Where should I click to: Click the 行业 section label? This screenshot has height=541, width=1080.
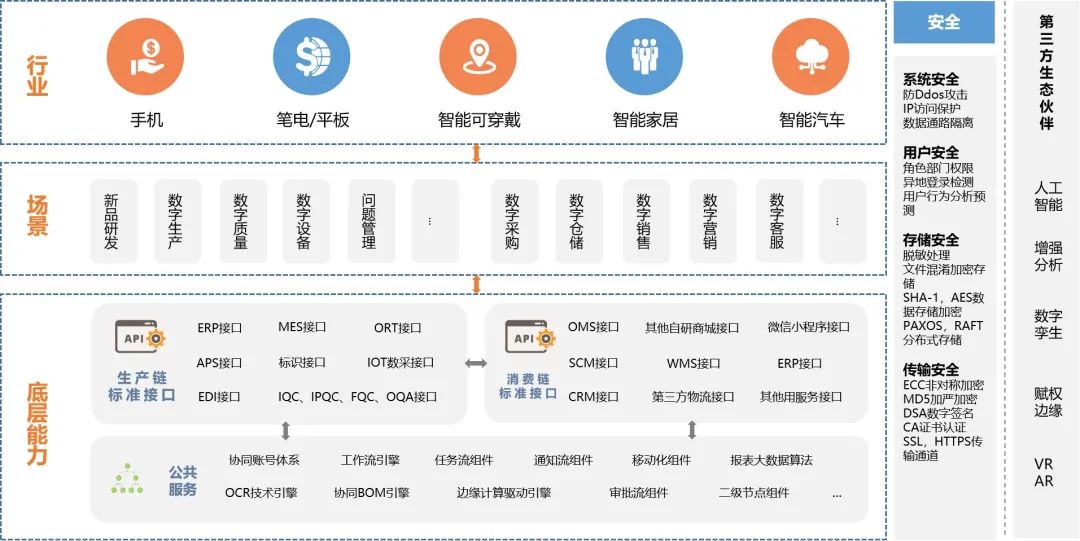37,76
